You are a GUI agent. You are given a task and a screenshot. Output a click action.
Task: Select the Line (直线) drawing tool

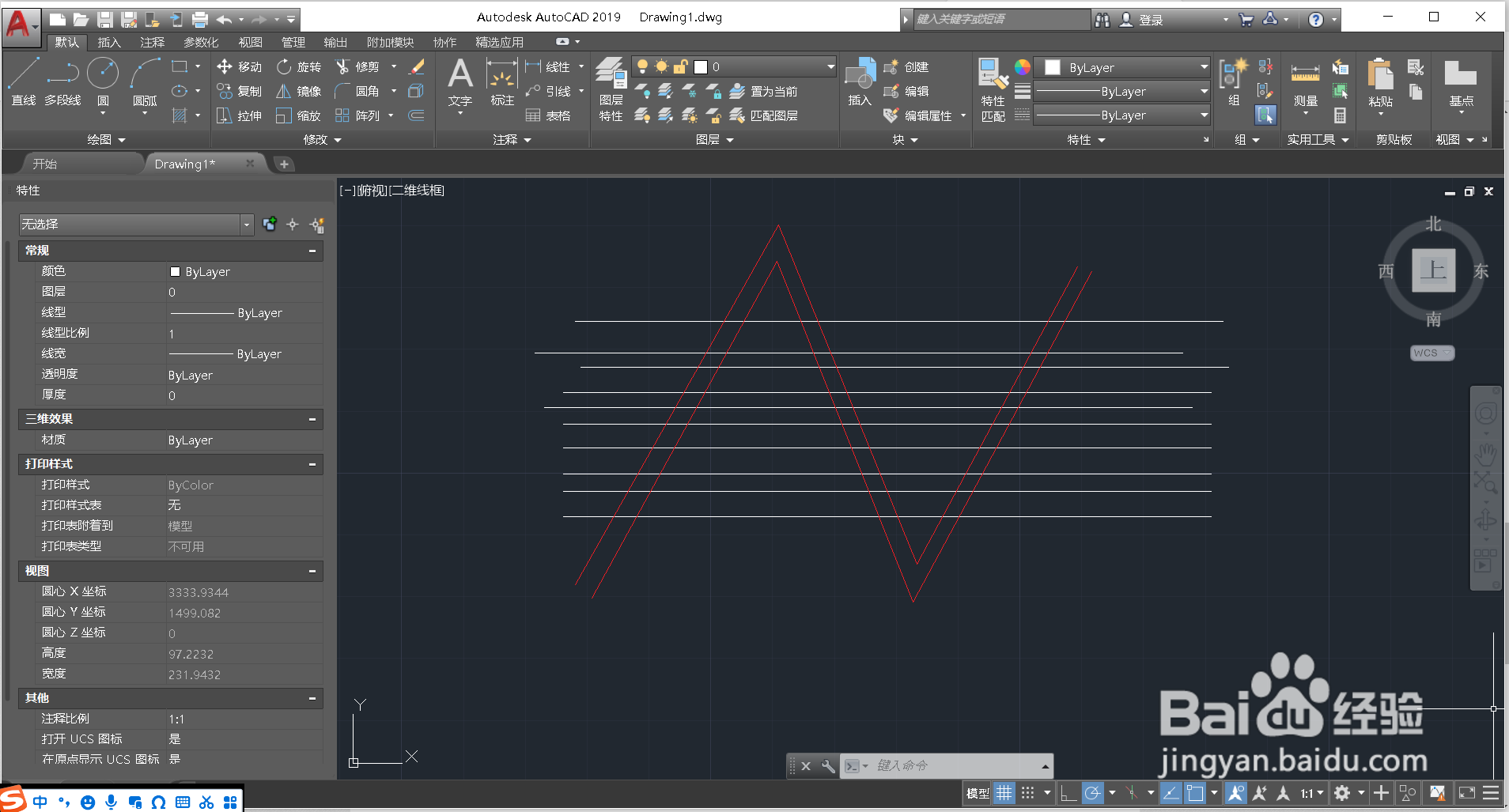[x=23, y=82]
